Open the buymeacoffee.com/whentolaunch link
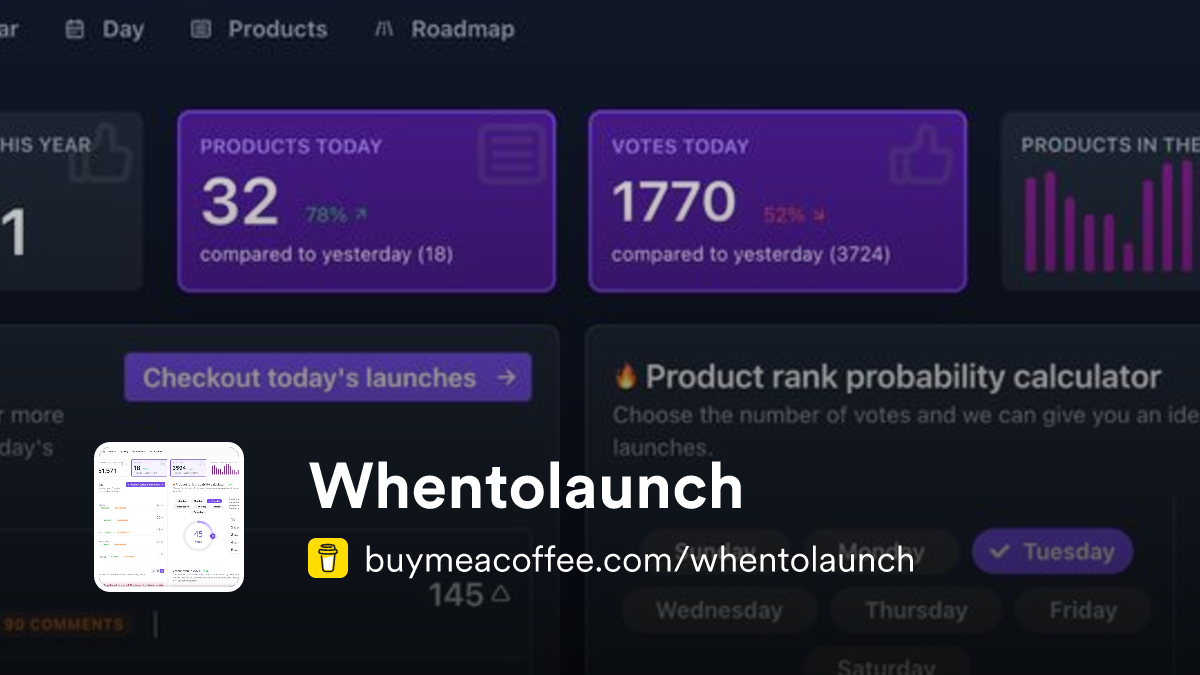The width and height of the screenshot is (1200, 675). pos(639,560)
